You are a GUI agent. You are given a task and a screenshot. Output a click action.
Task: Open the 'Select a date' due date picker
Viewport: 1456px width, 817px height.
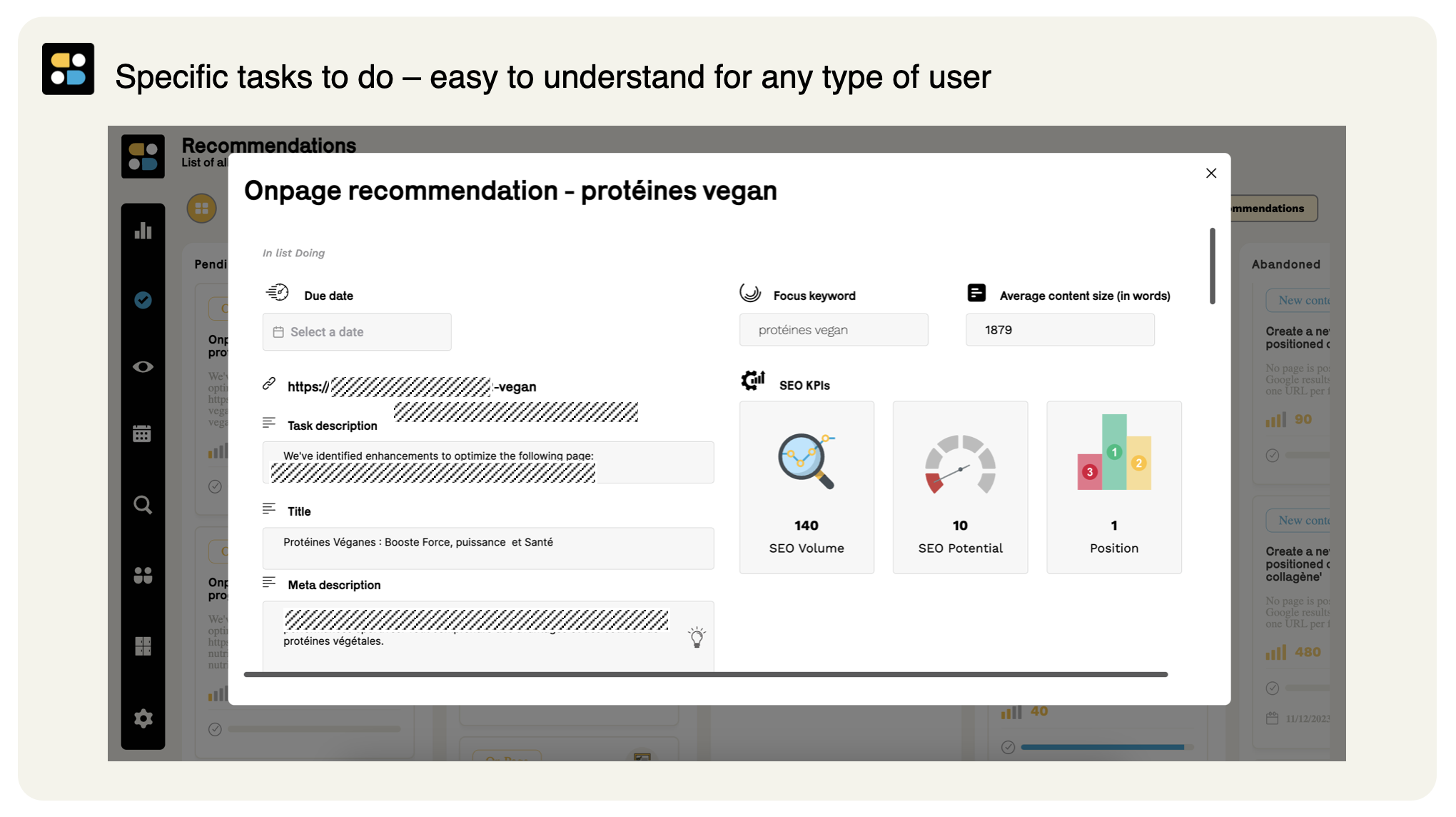pos(356,331)
